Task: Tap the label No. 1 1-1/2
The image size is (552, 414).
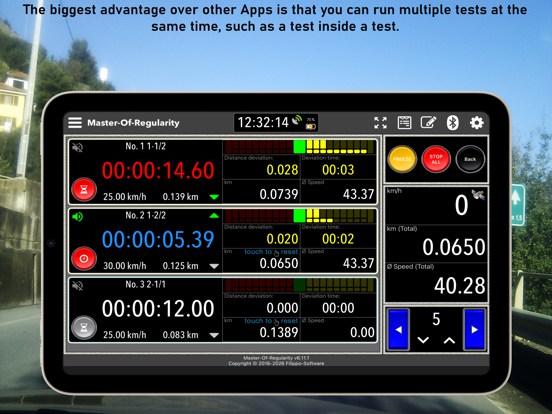Action: pos(145,146)
